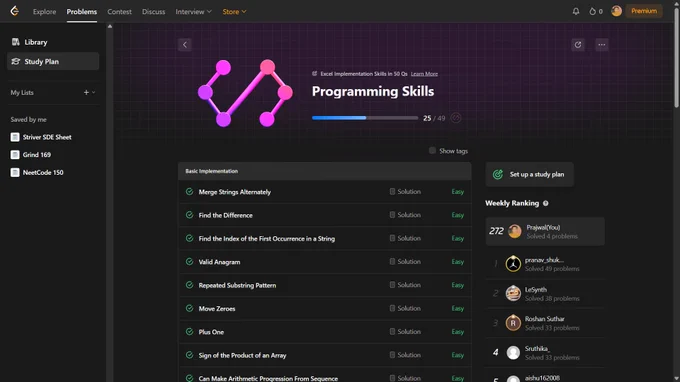Open Sign of the Product of an Array
Viewport: 680px width, 382px height.
[x=242, y=355]
